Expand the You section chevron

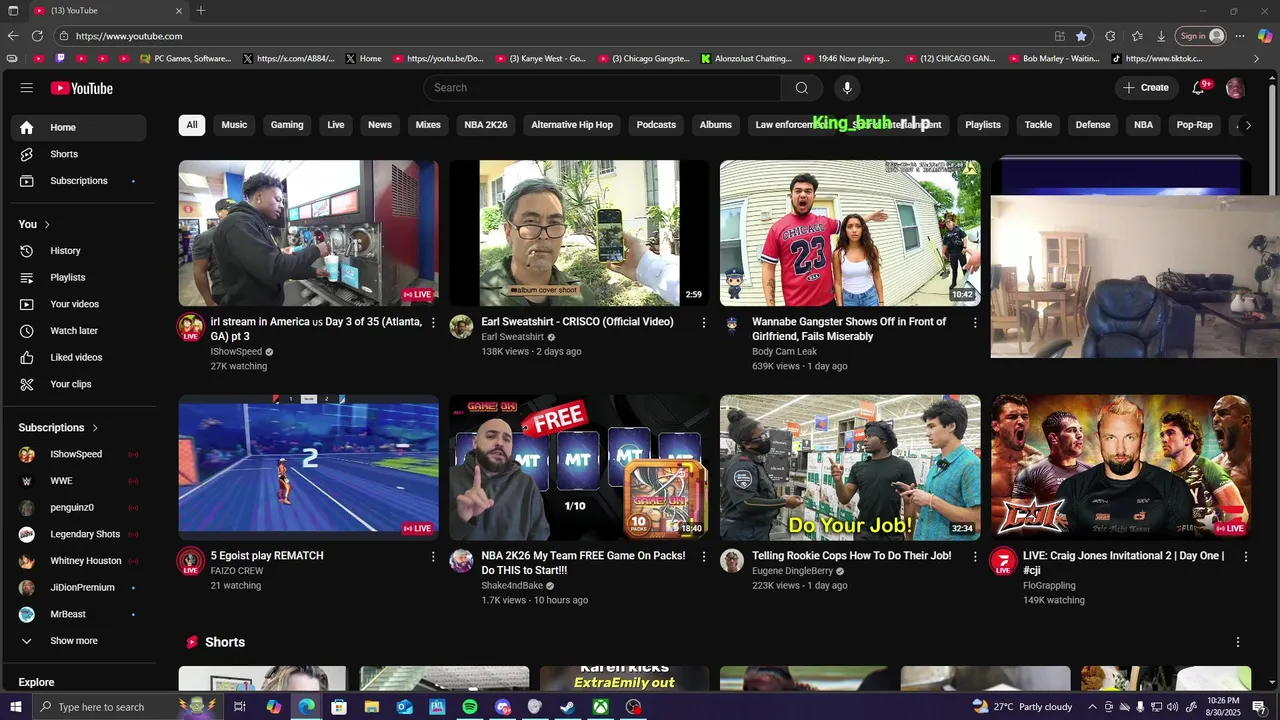pos(47,225)
